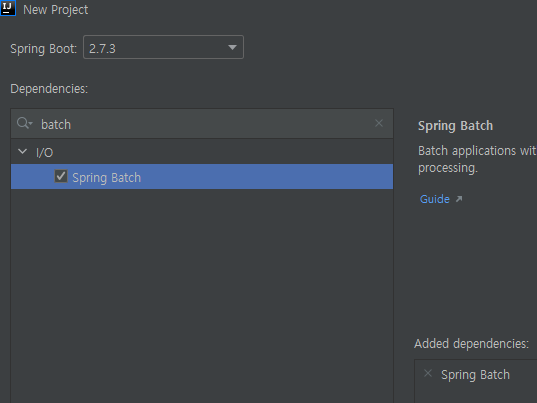Click the Batch applications description text
This screenshot has height=403, width=537.
click(x=477, y=159)
